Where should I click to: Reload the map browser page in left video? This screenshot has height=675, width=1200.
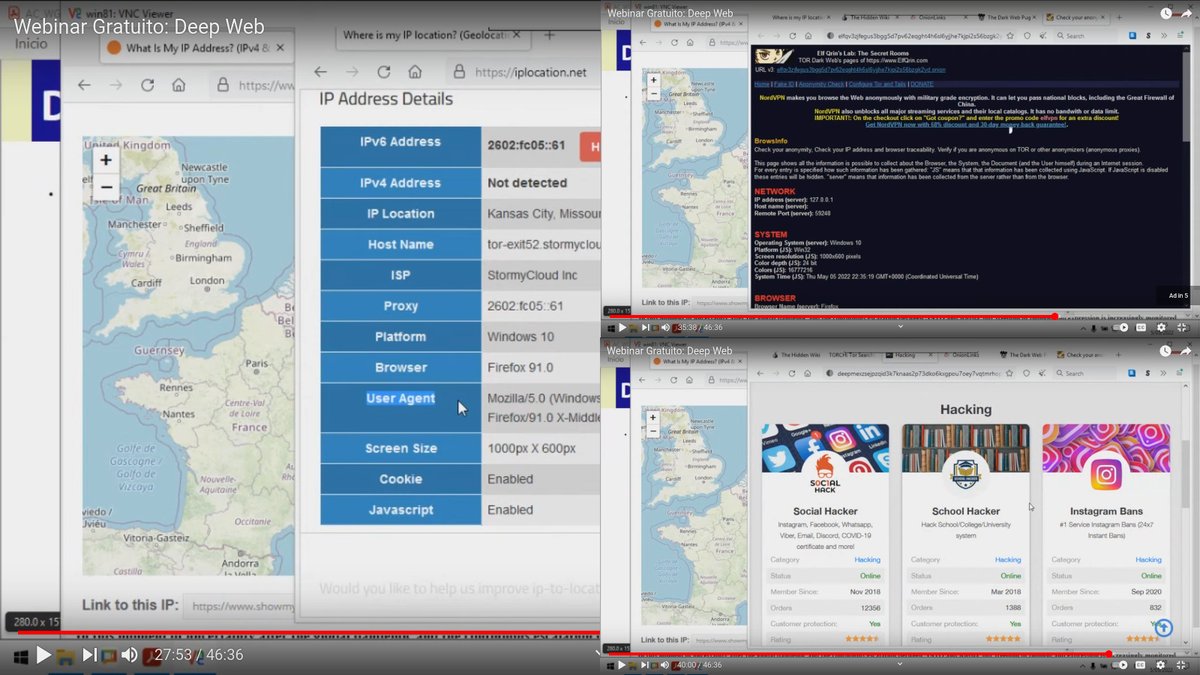point(147,86)
